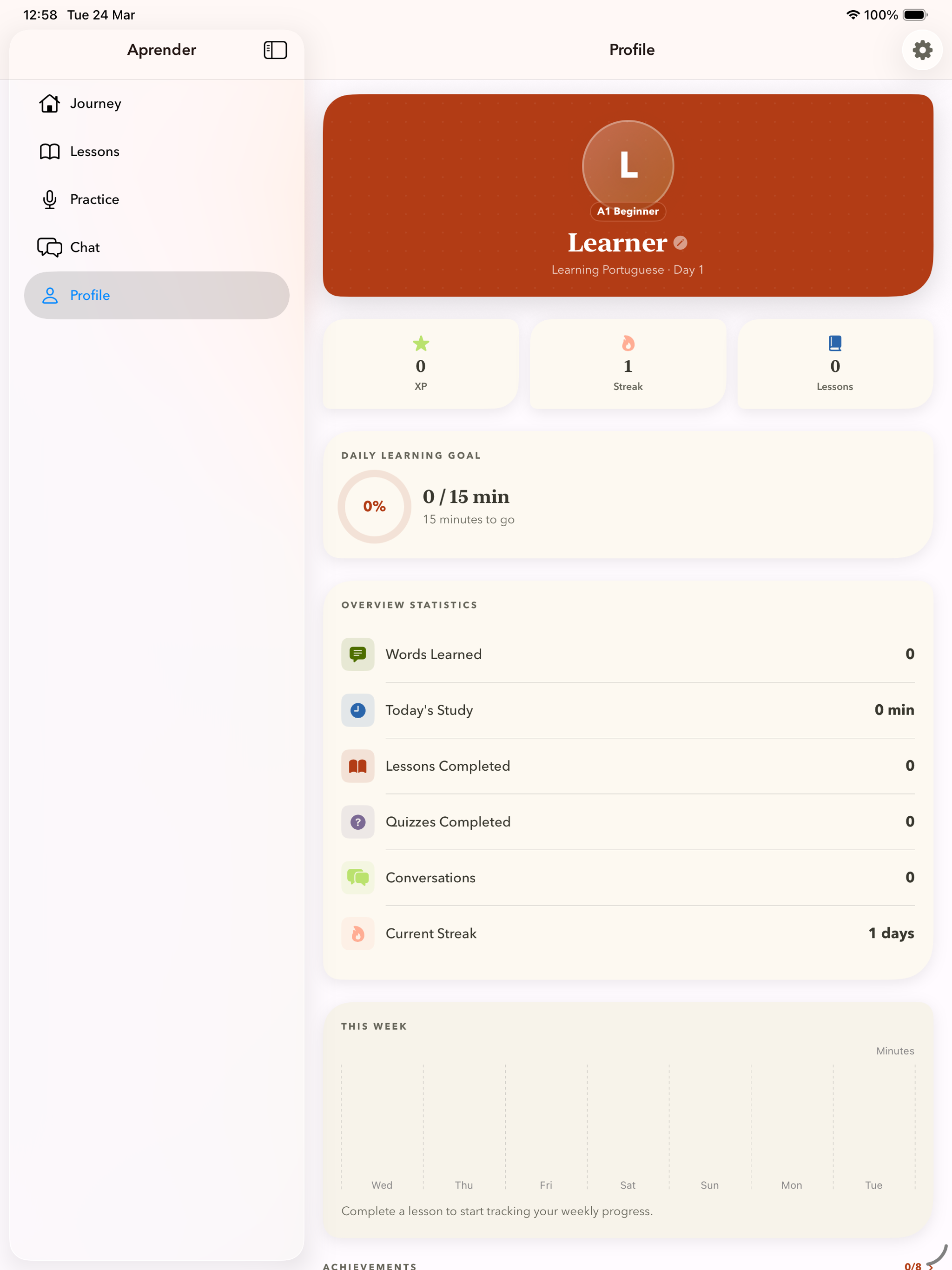Click the Chat bubbles icon
This screenshot has width=952, height=1270.
49,247
